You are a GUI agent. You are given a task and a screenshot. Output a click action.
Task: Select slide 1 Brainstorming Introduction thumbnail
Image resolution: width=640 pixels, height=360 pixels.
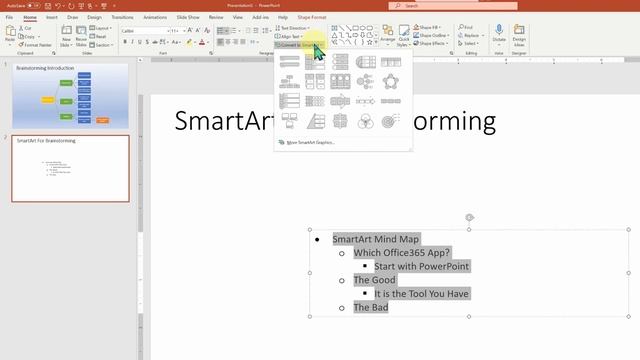coord(70,96)
